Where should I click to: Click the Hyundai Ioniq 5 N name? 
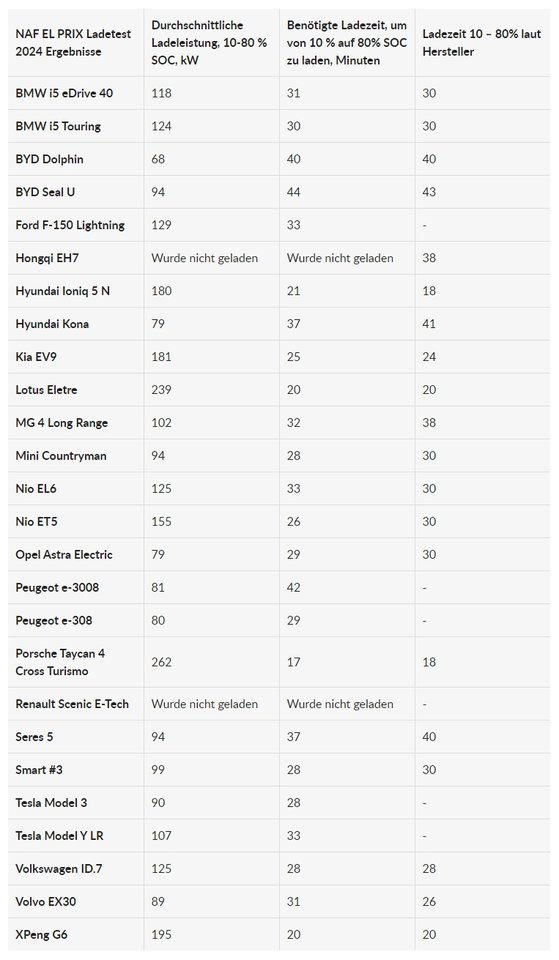(62, 291)
